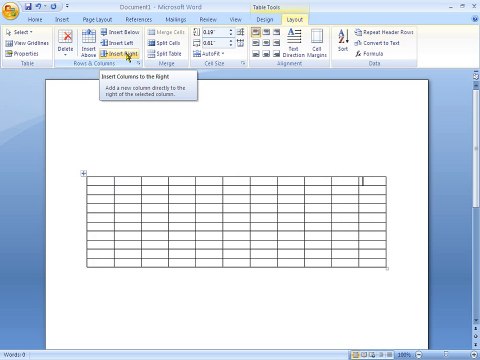Open Cell Margins options
480x360 pixels.
click(x=317, y=43)
